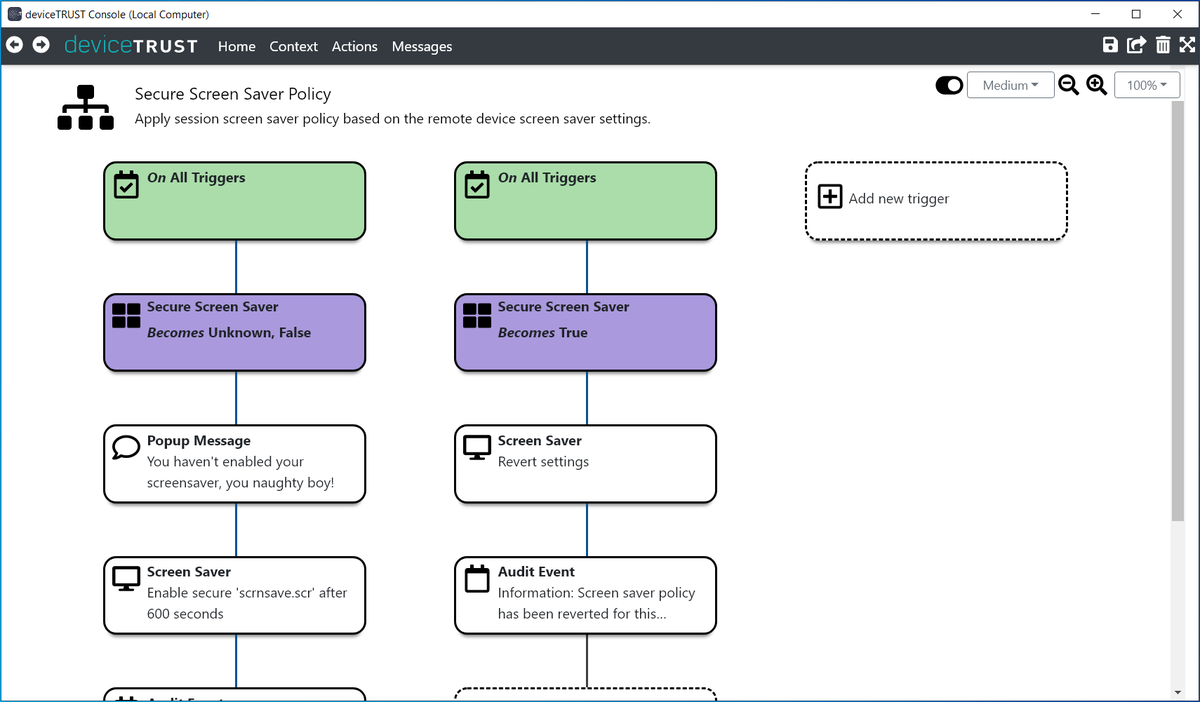Go forward with the right arrow icon
Screen dimensions: 1200x702
[x=41, y=45]
